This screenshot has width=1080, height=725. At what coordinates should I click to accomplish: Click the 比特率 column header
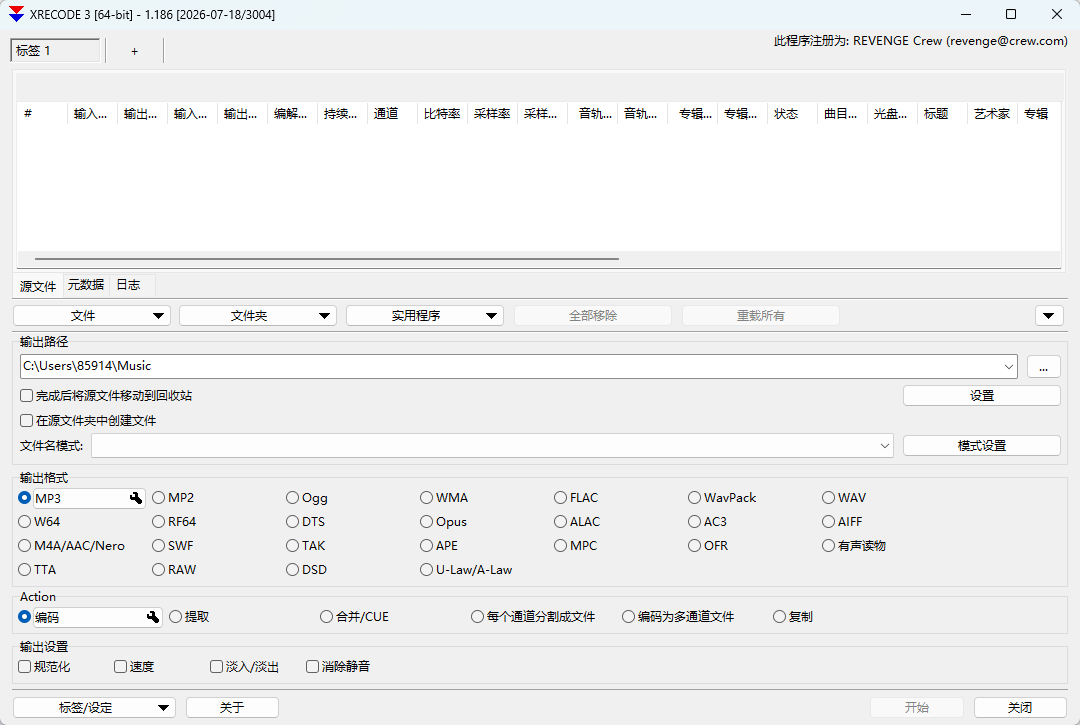(x=442, y=114)
